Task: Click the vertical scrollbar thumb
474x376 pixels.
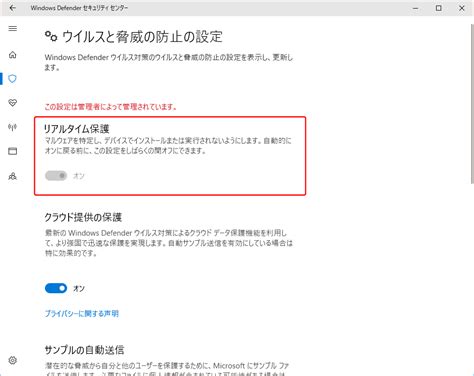Action: click(x=472, y=103)
